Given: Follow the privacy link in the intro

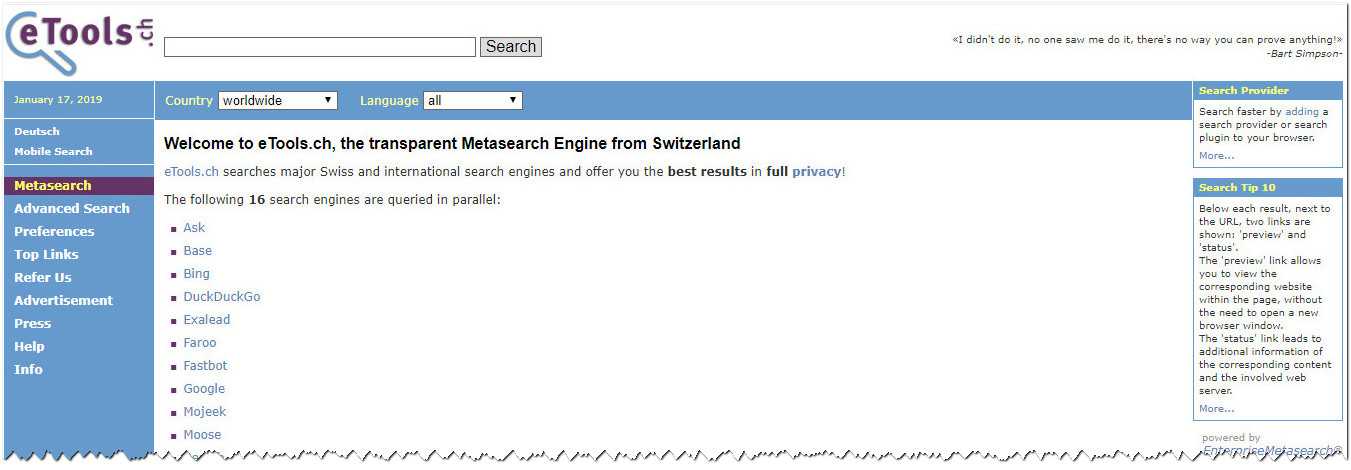Looking at the screenshot, I should [x=816, y=172].
